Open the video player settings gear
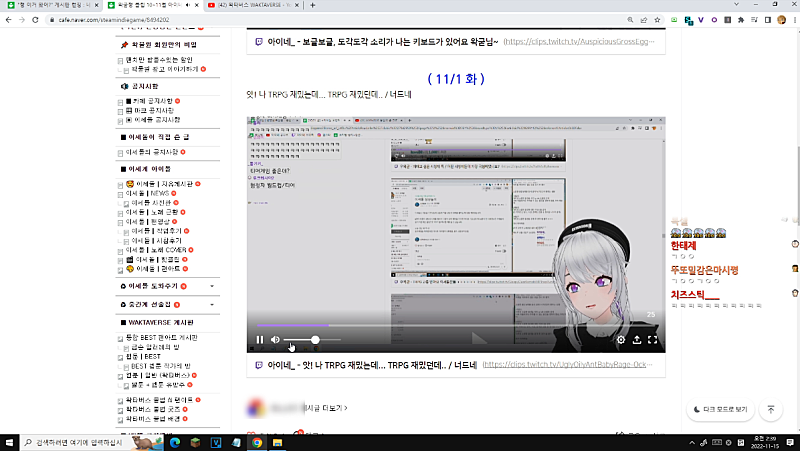This screenshot has width=800, height=451. tap(620, 339)
